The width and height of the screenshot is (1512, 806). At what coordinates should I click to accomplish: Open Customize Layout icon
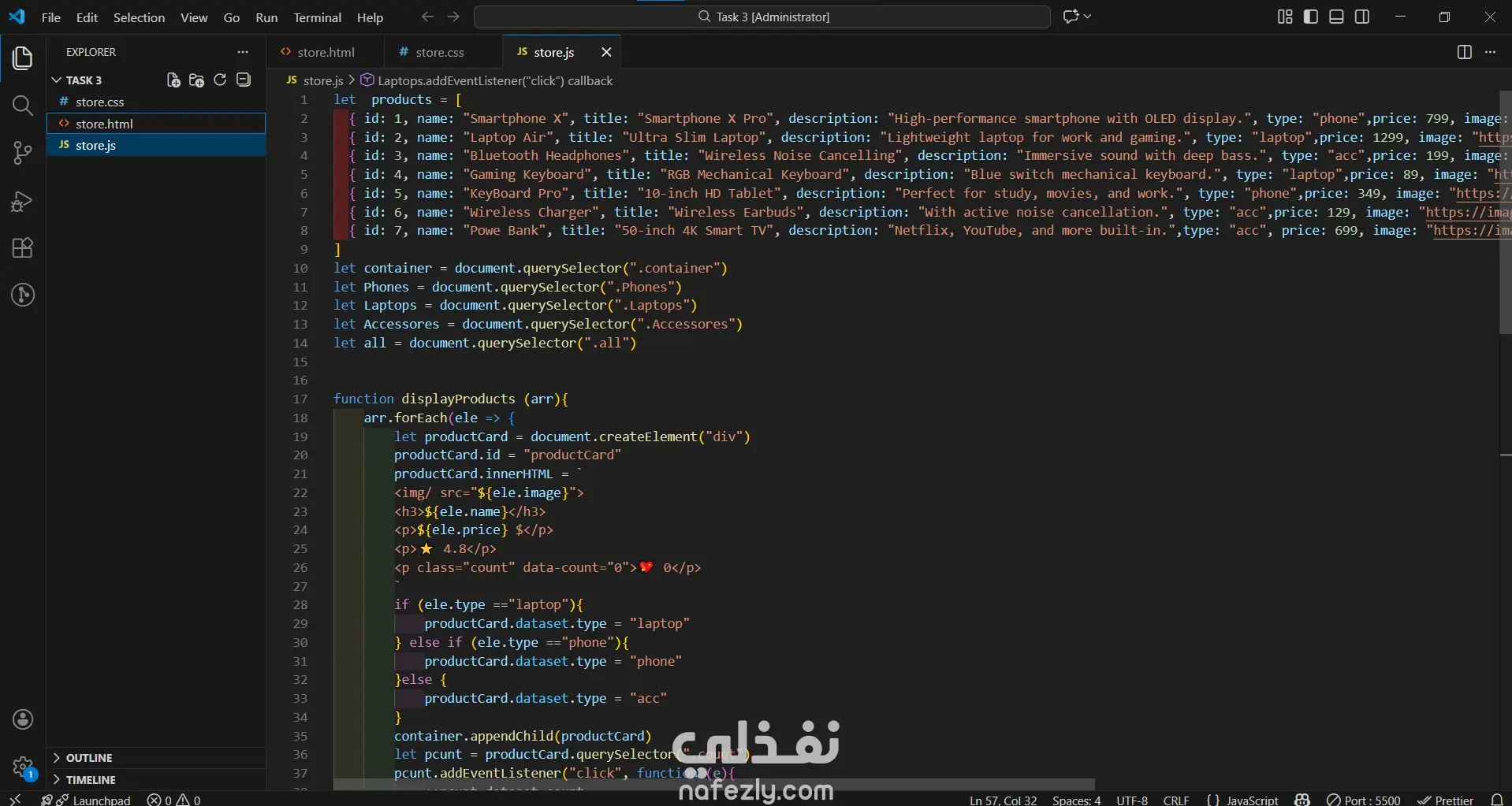pos(1285,17)
